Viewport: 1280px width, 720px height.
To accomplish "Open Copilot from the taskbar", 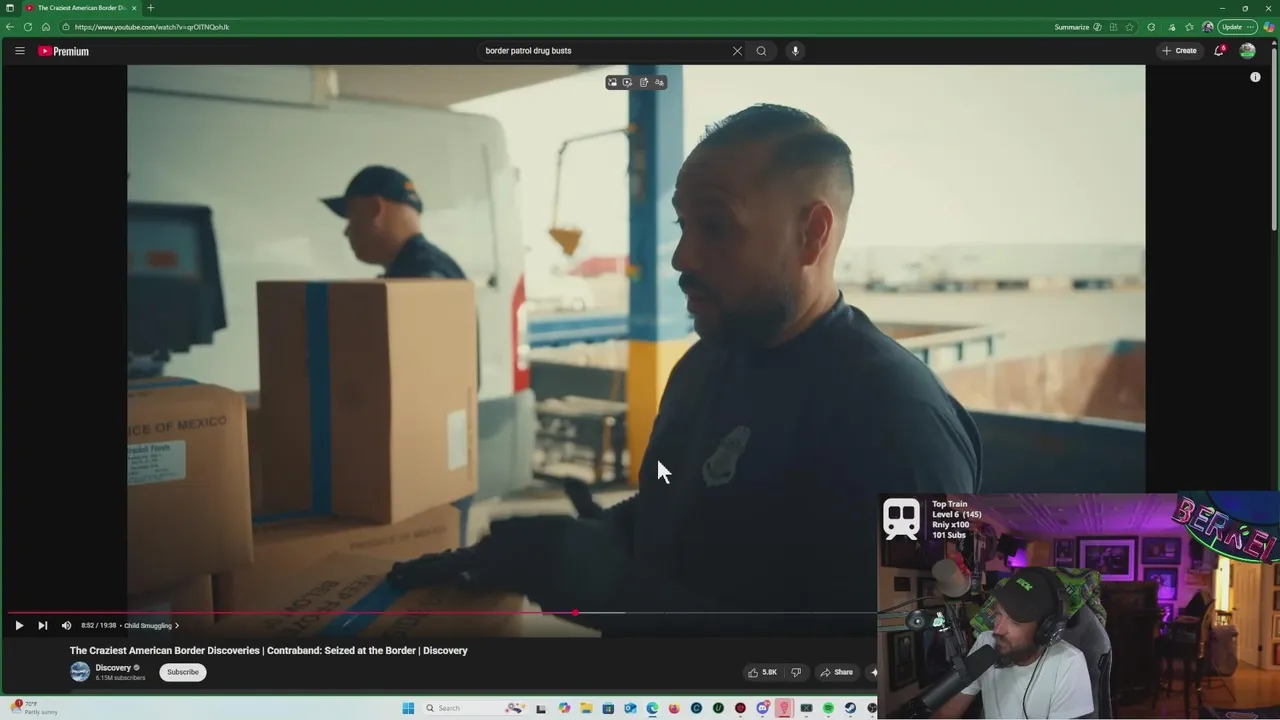I will click(564, 708).
